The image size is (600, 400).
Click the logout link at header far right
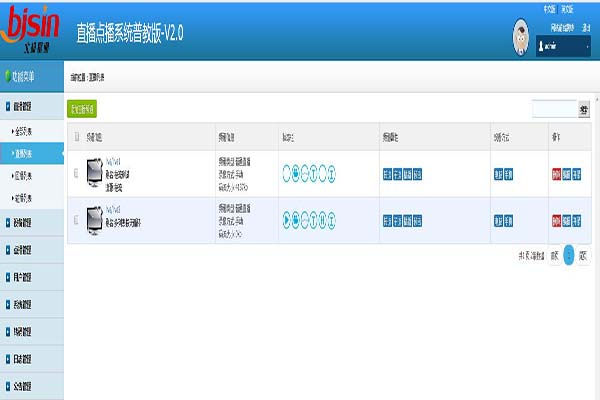coord(586,28)
